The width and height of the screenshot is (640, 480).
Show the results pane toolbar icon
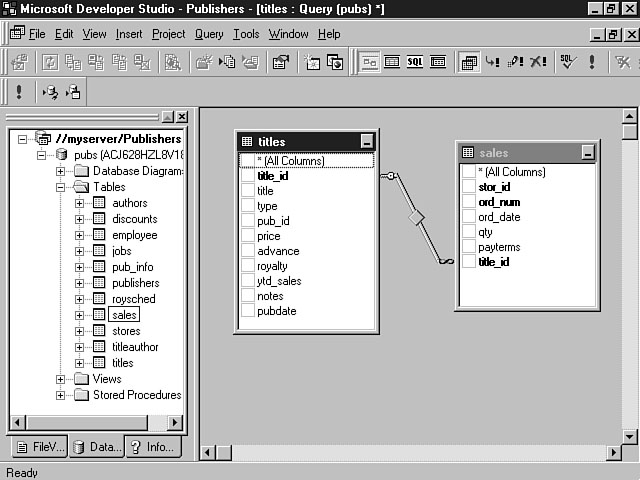coord(438,62)
